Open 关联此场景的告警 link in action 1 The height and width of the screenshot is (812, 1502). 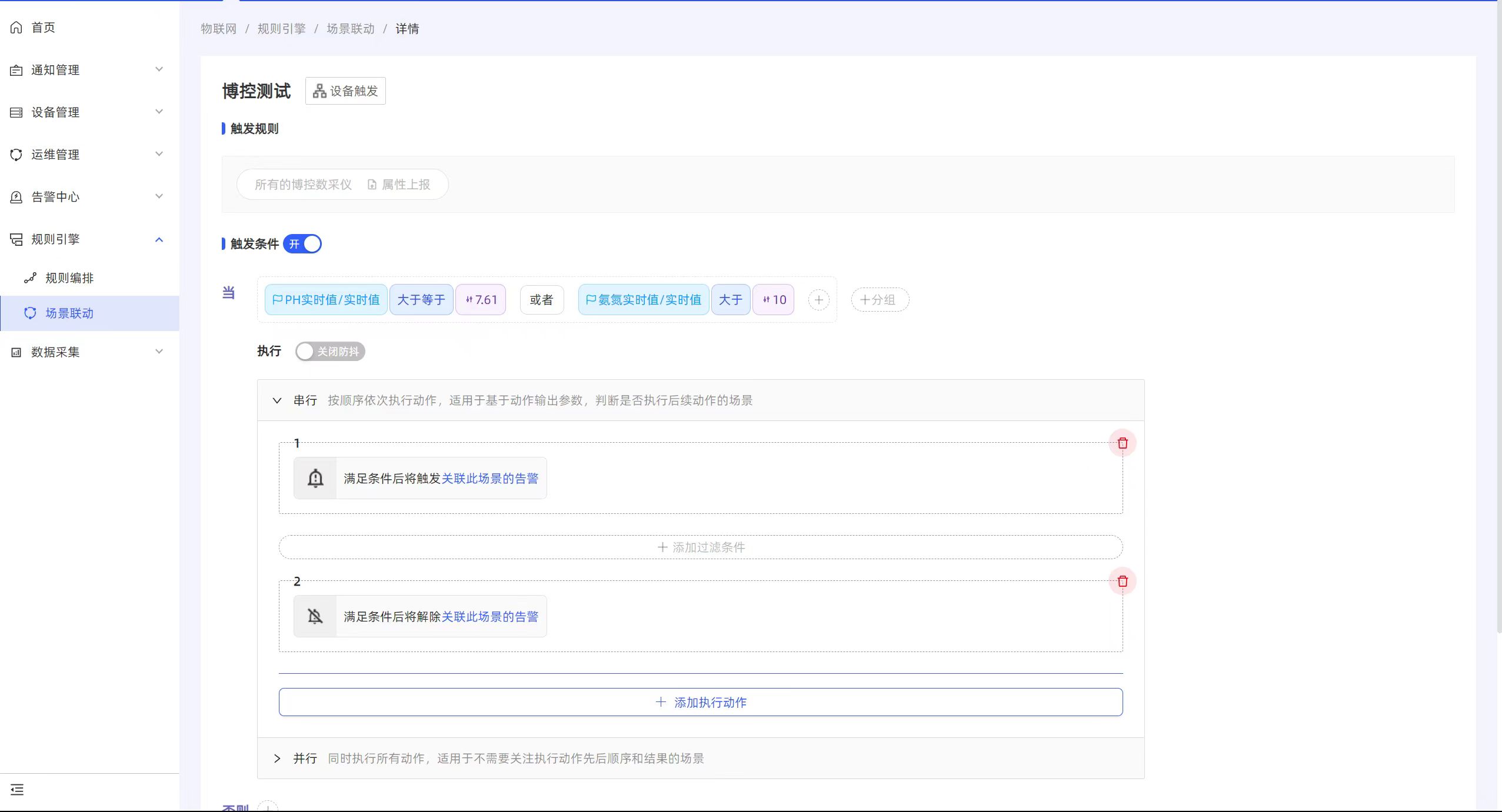click(490, 479)
